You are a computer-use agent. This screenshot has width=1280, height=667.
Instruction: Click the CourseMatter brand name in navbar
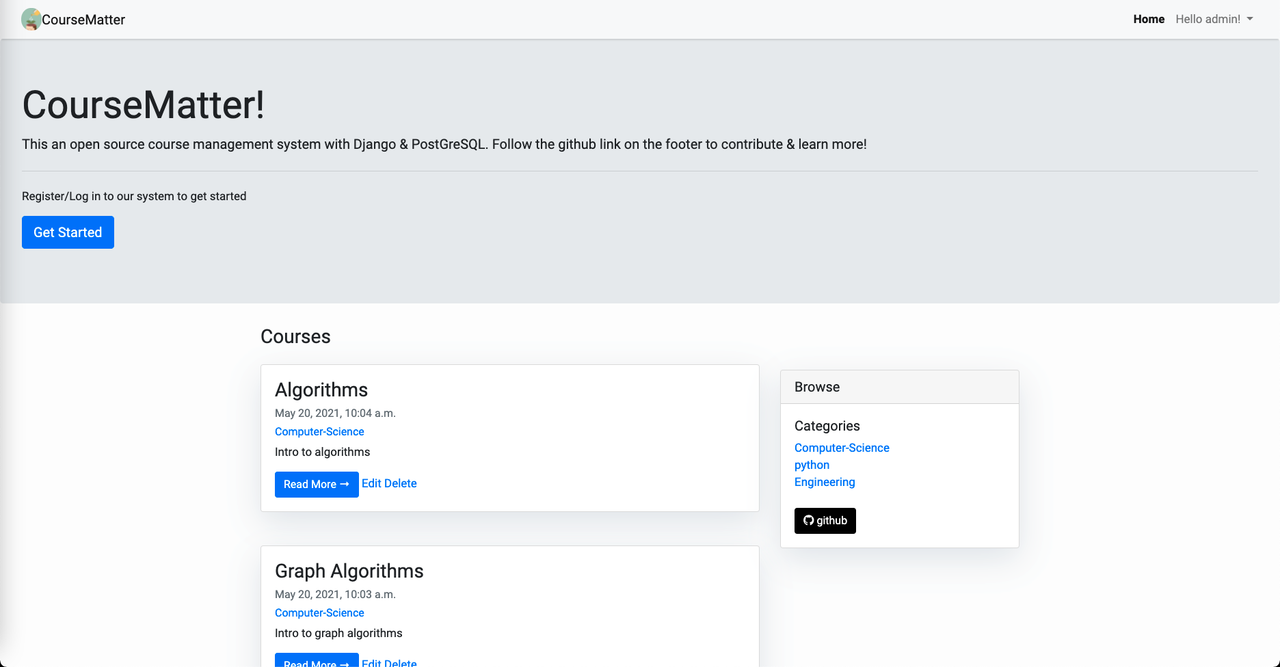84,20
